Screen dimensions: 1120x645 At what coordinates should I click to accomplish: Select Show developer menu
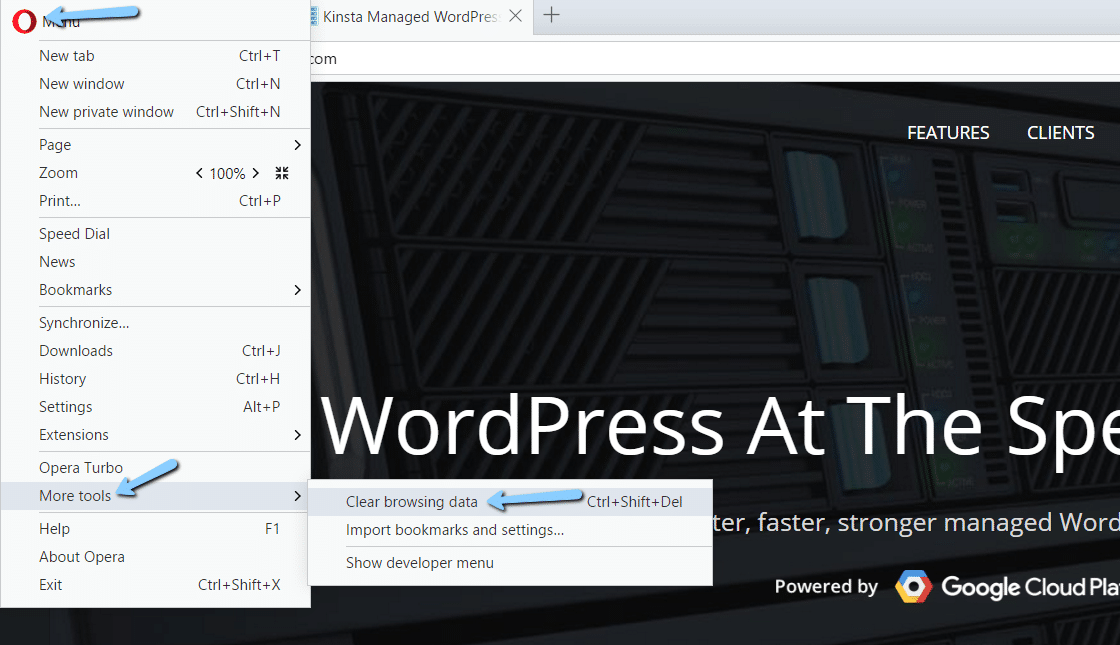(420, 563)
